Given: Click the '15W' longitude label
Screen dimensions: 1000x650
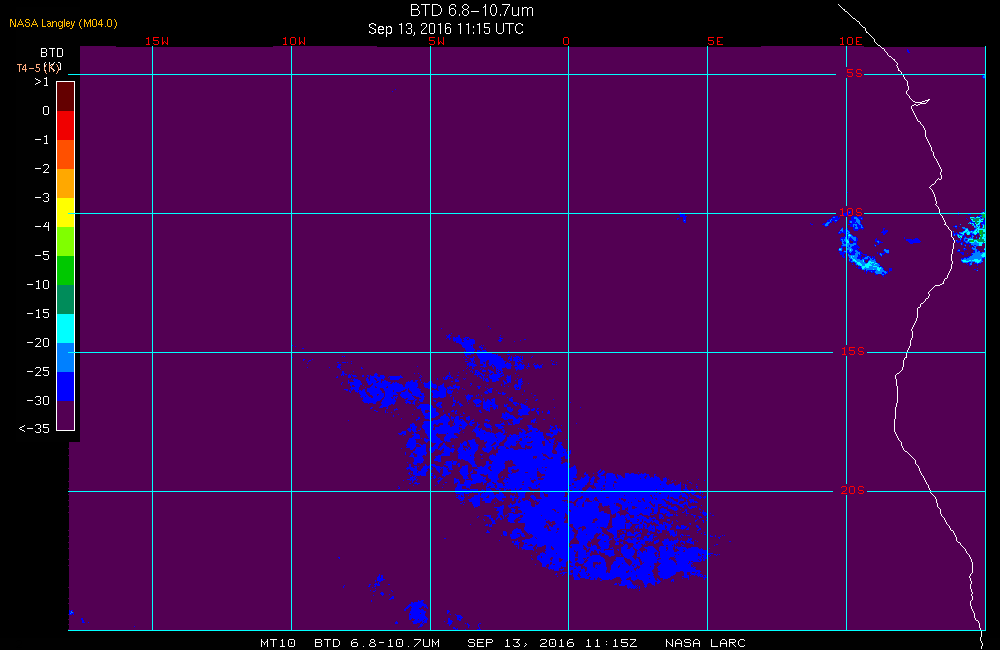Looking at the screenshot, I should pos(156,41).
